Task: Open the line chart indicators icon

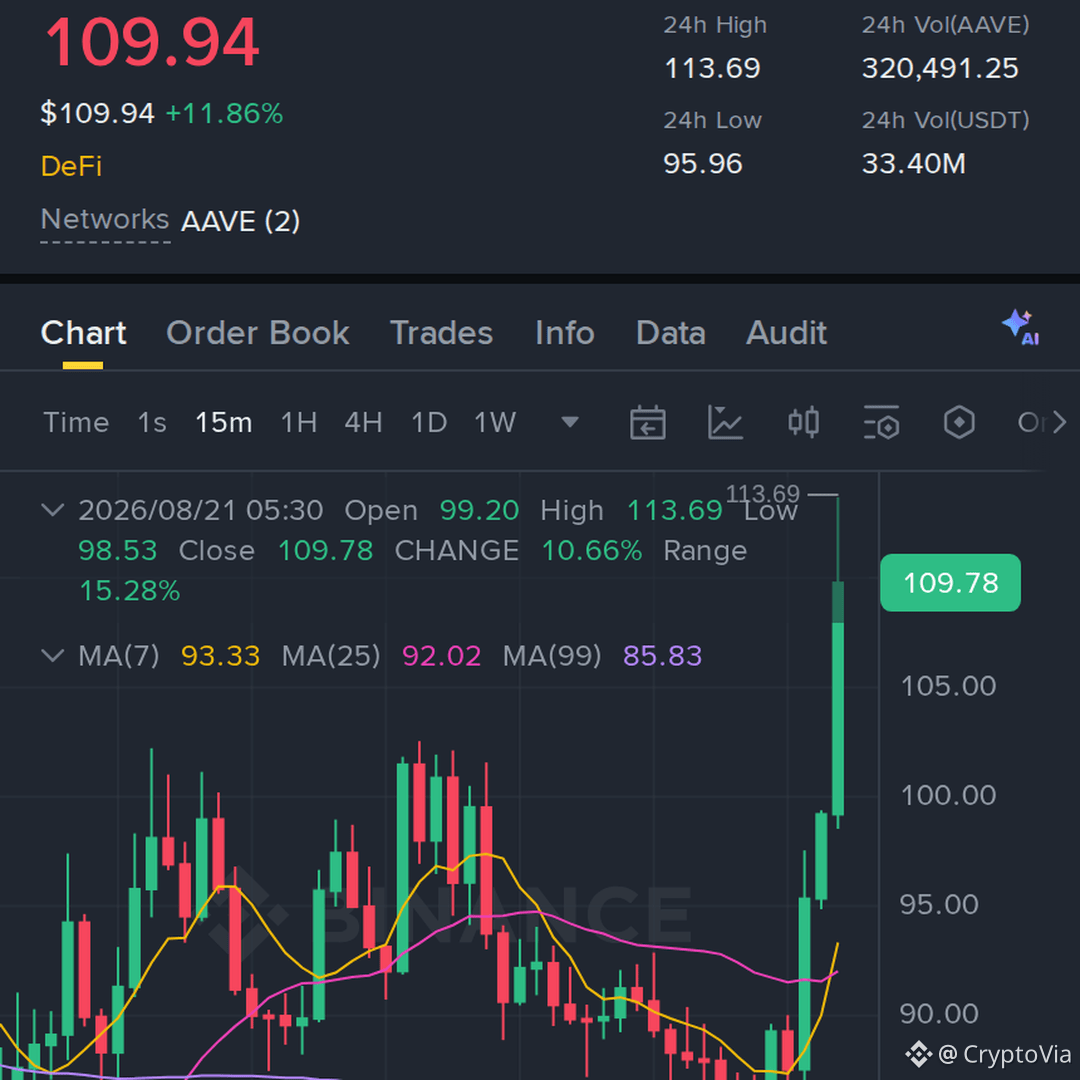Action: tap(725, 422)
